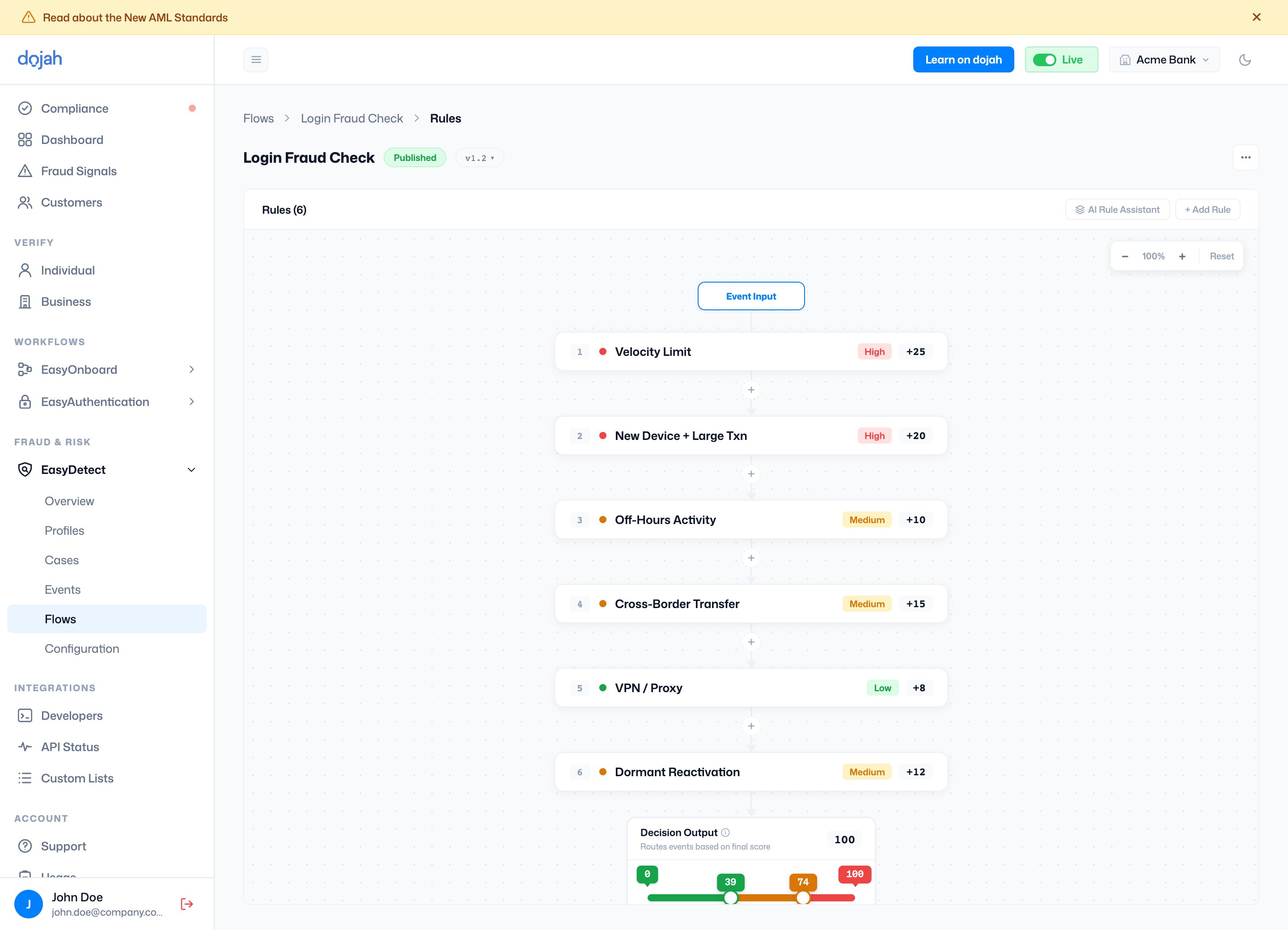Reset canvas zoom
The height and width of the screenshot is (930, 1288).
click(x=1221, y=257)
